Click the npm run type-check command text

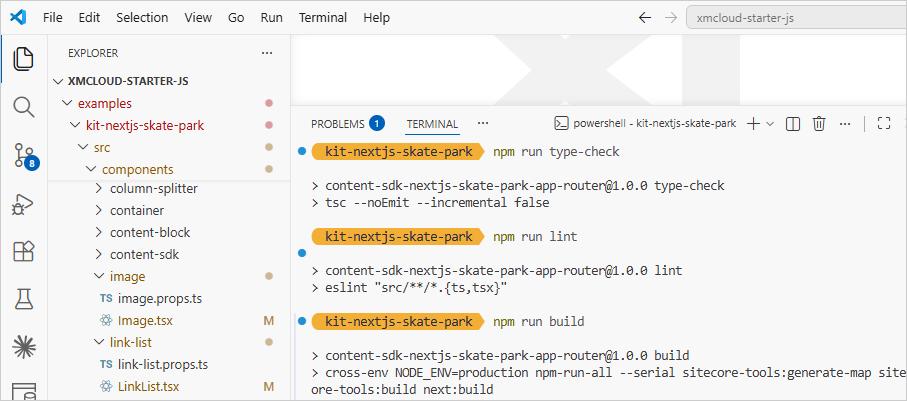[556, 152]
